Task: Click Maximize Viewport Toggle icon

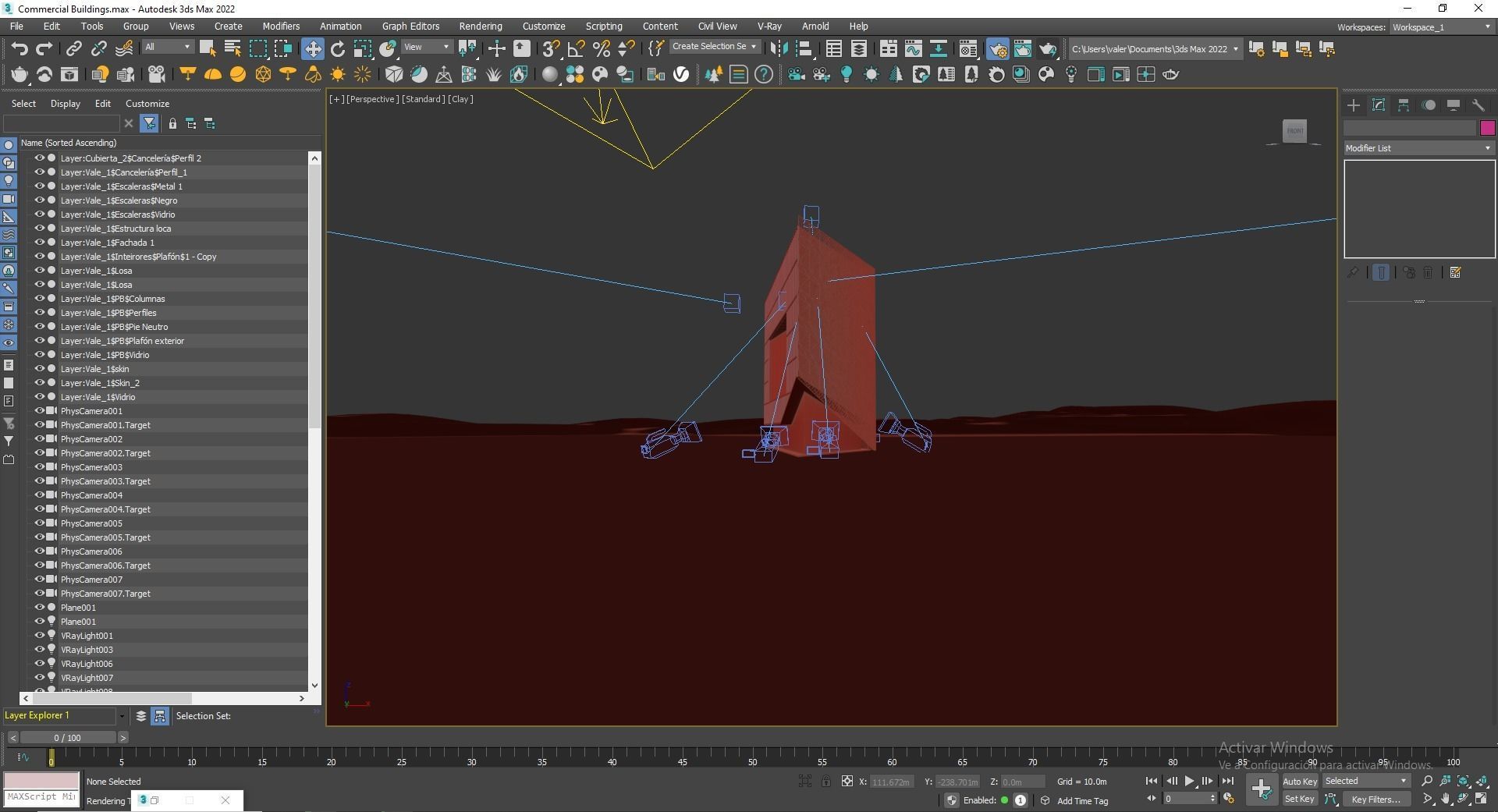Action: [x=1481, y=799]
